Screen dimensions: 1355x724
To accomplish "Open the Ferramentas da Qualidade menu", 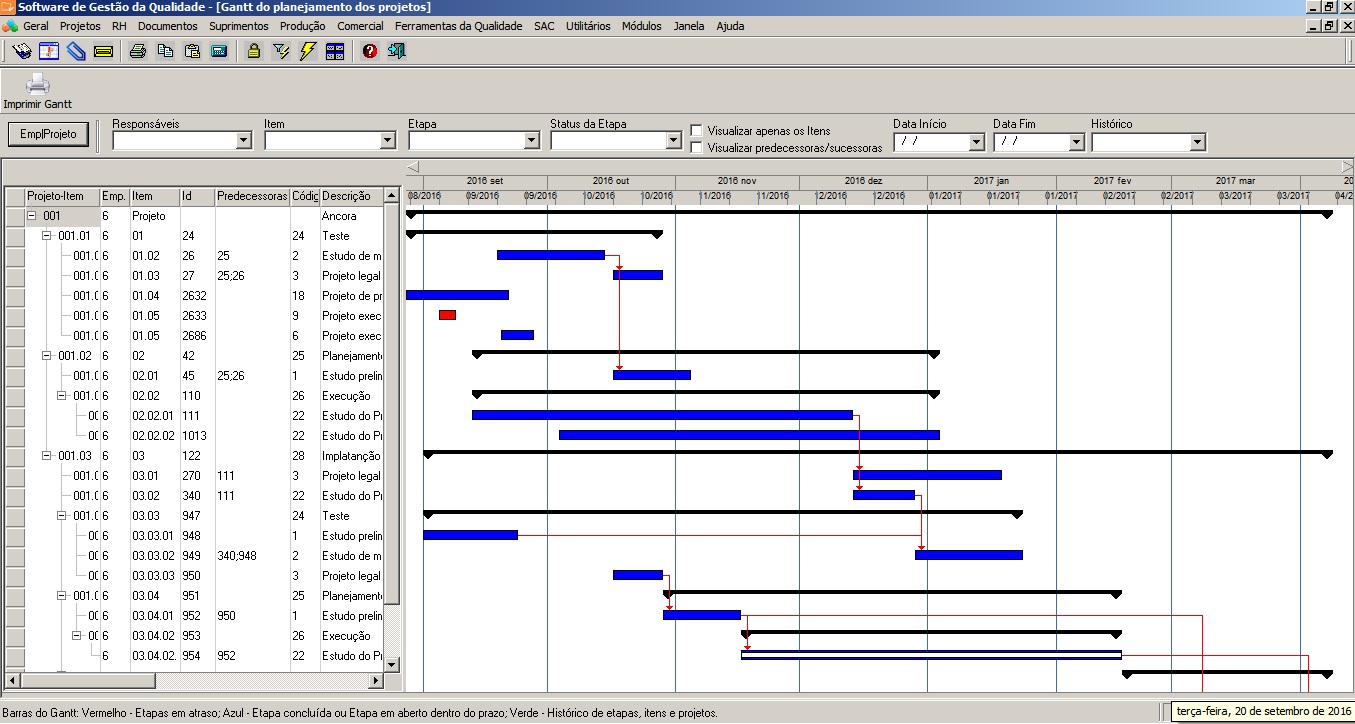I will tap(459, 26).
